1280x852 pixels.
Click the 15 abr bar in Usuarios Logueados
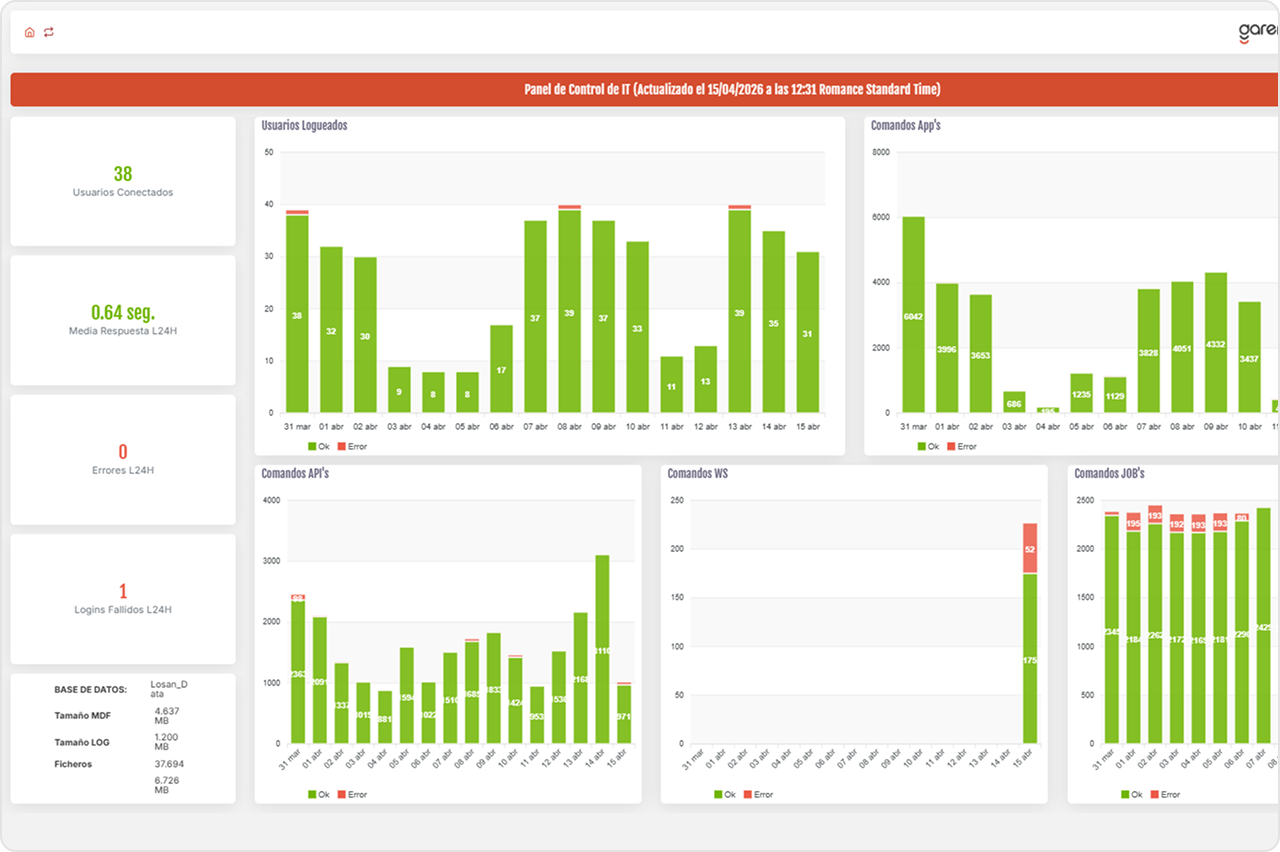pyautogui.click(x=808, y=331)
